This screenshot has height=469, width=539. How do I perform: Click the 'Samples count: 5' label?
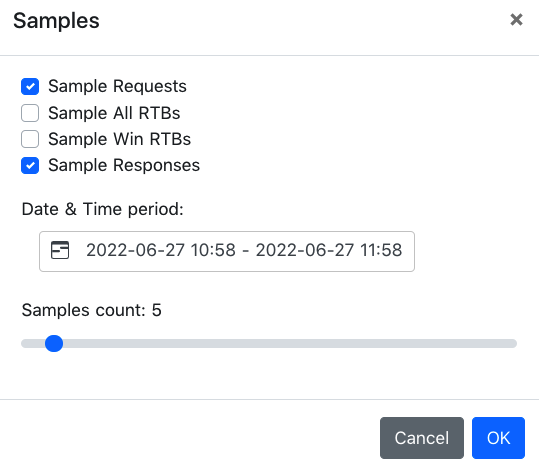[x=91, y=310]
